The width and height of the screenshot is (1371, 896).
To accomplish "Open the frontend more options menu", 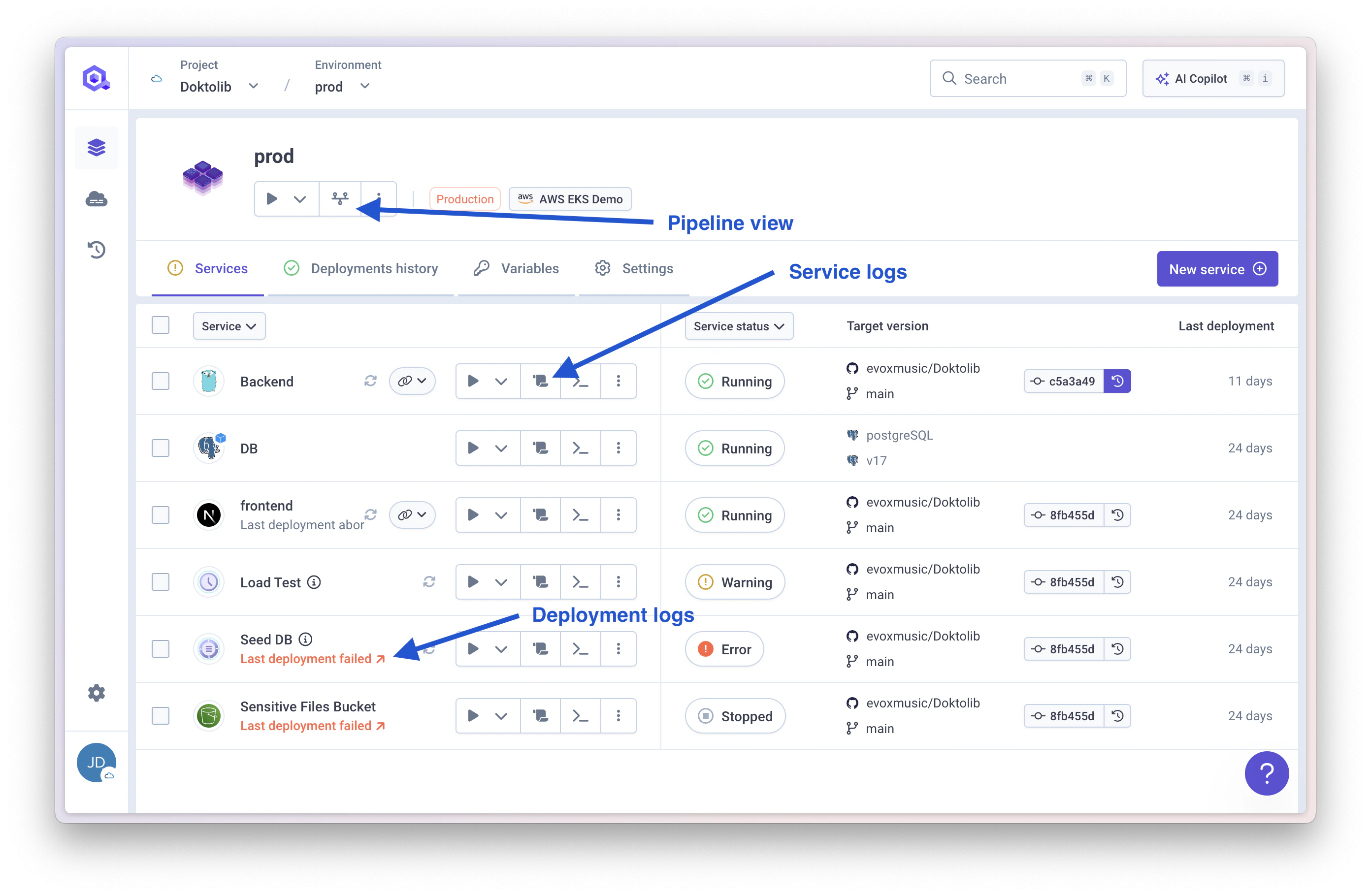I will [x=618, y=515].
